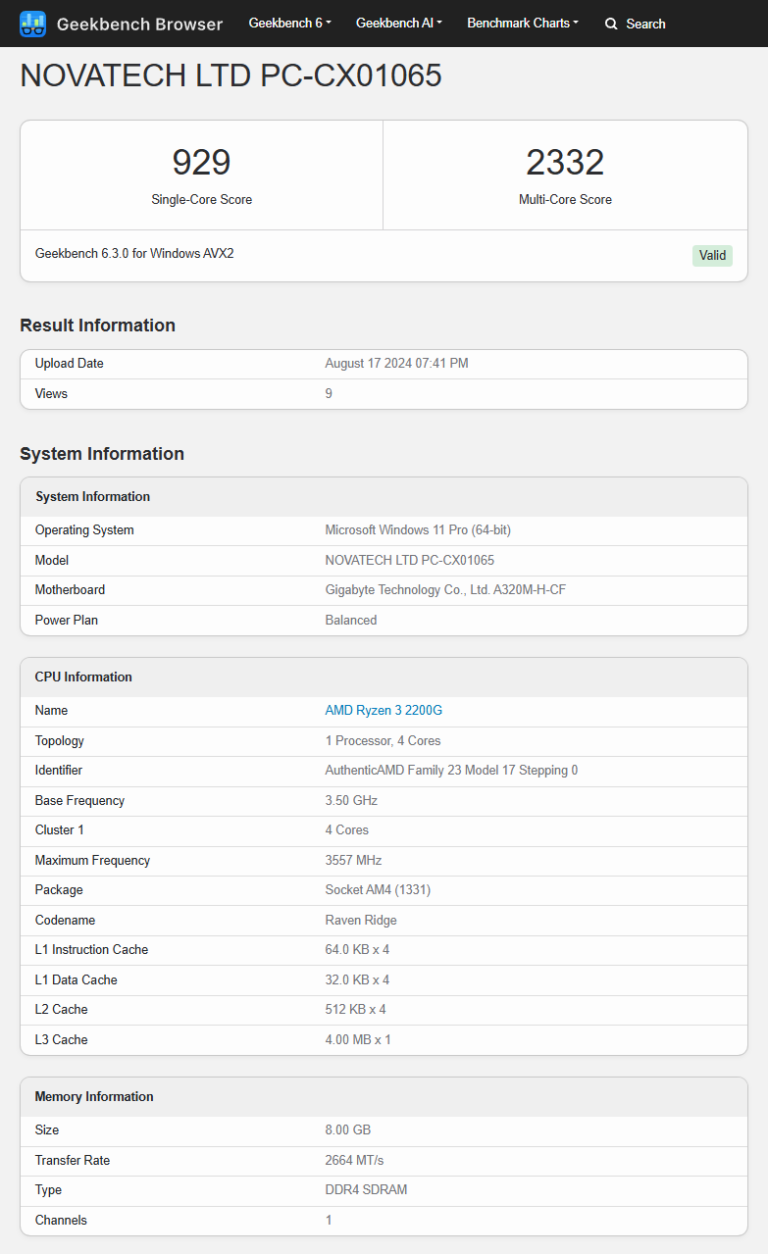Viewport: 768px width, 1254px height.
Task: Click the Gigabyte A320M-H-CF motherboard value
Action: [x=445, y=590]
